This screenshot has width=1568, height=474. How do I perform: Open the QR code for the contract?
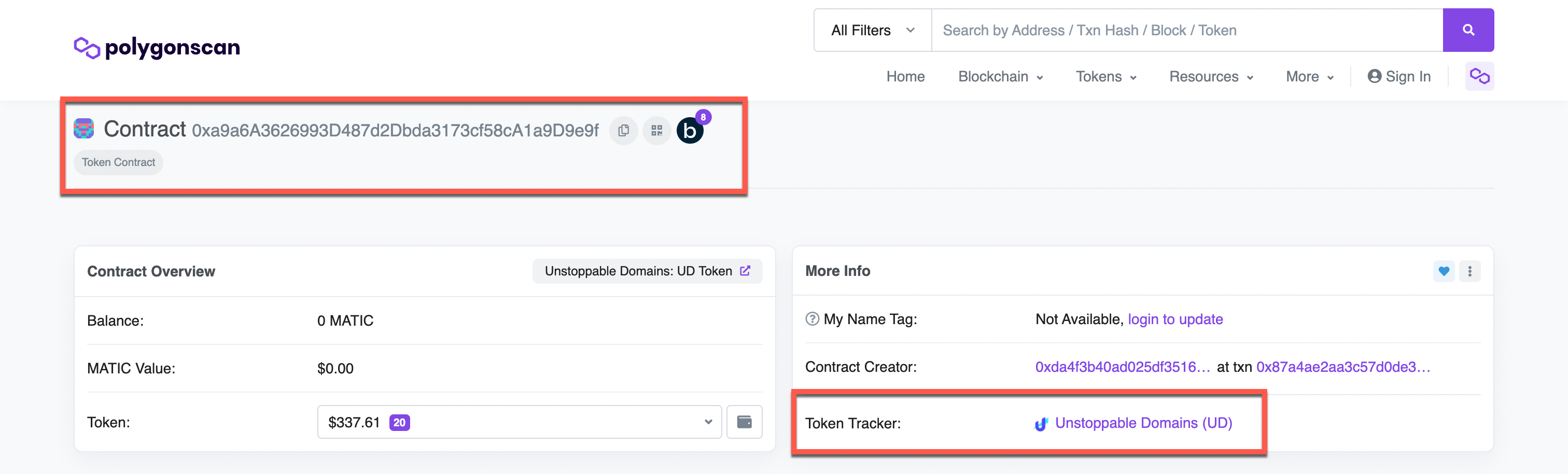656,130
